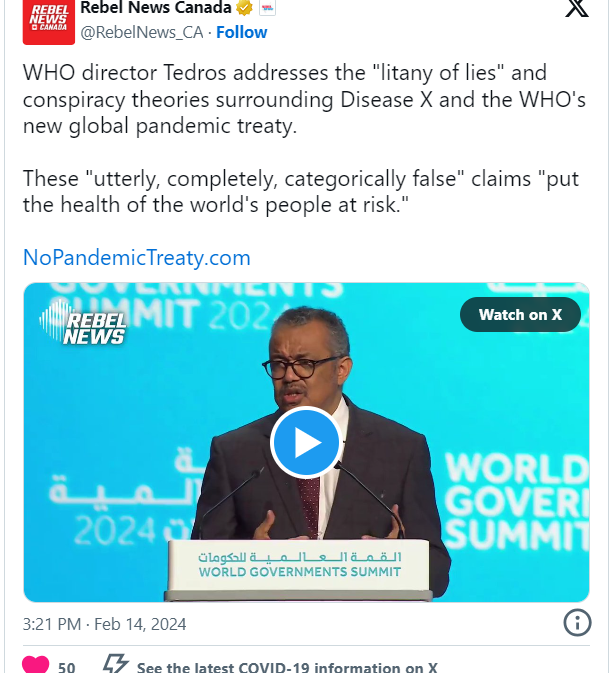Play the embedded Tedros video
The image size is (615, 673).
306,442
